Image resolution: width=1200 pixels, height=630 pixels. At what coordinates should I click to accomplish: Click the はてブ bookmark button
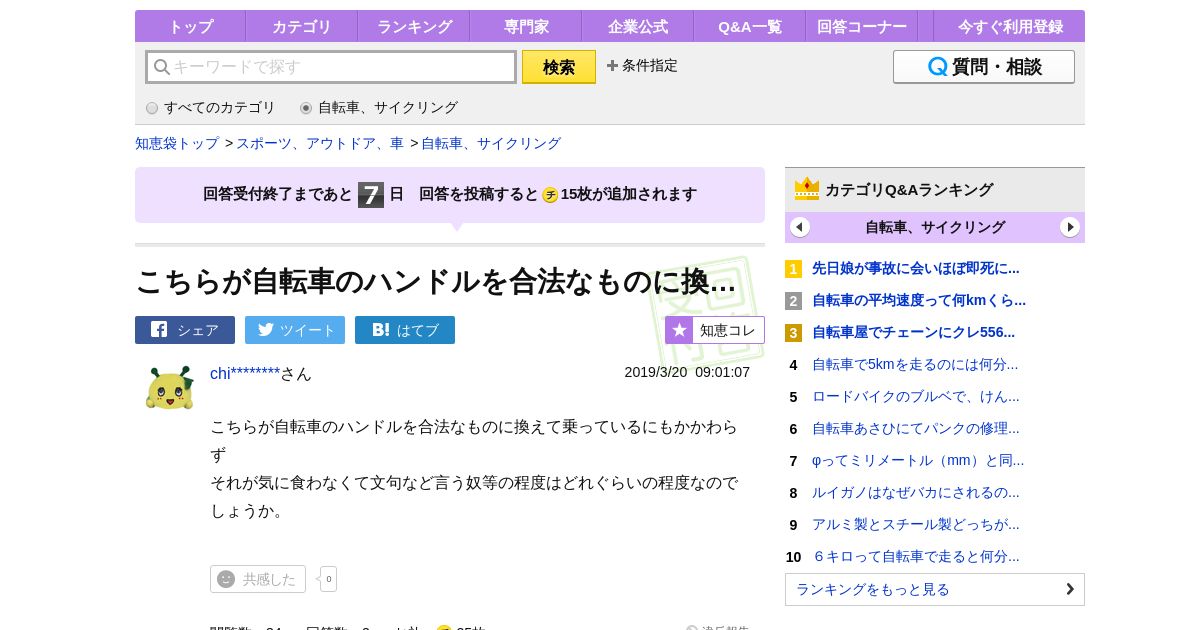click(x=405, y=330)
